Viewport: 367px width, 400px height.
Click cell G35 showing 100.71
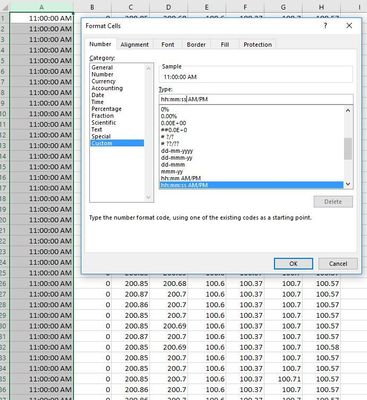click(x=283, y=379)
